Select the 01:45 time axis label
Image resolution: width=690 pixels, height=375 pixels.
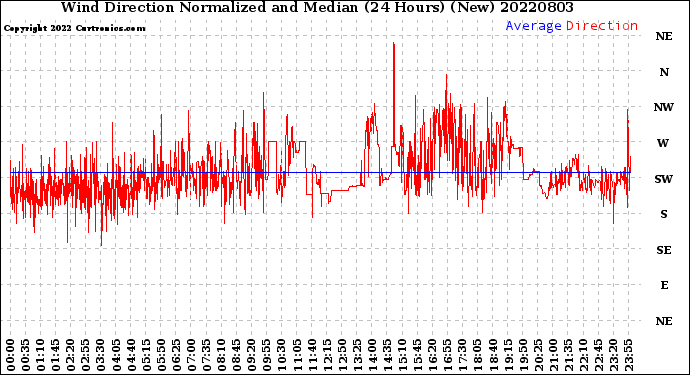point(56,355)
